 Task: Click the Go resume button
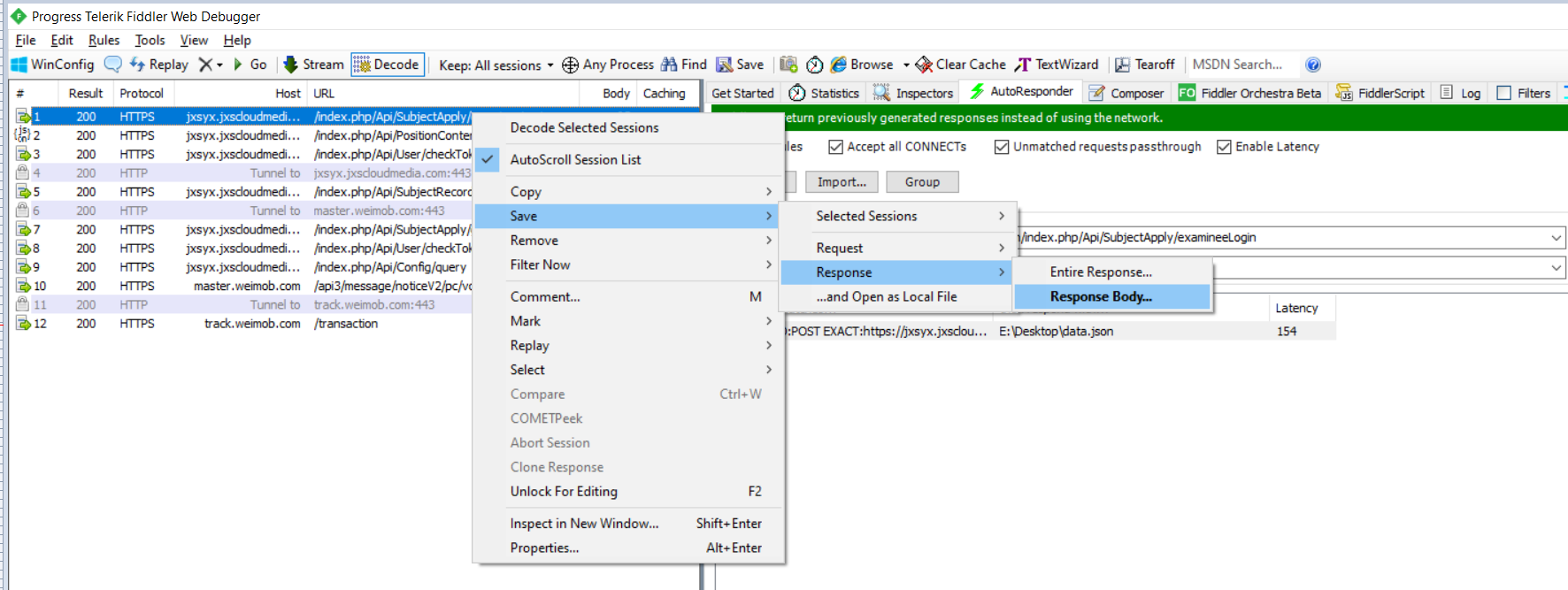coord(250,65)
